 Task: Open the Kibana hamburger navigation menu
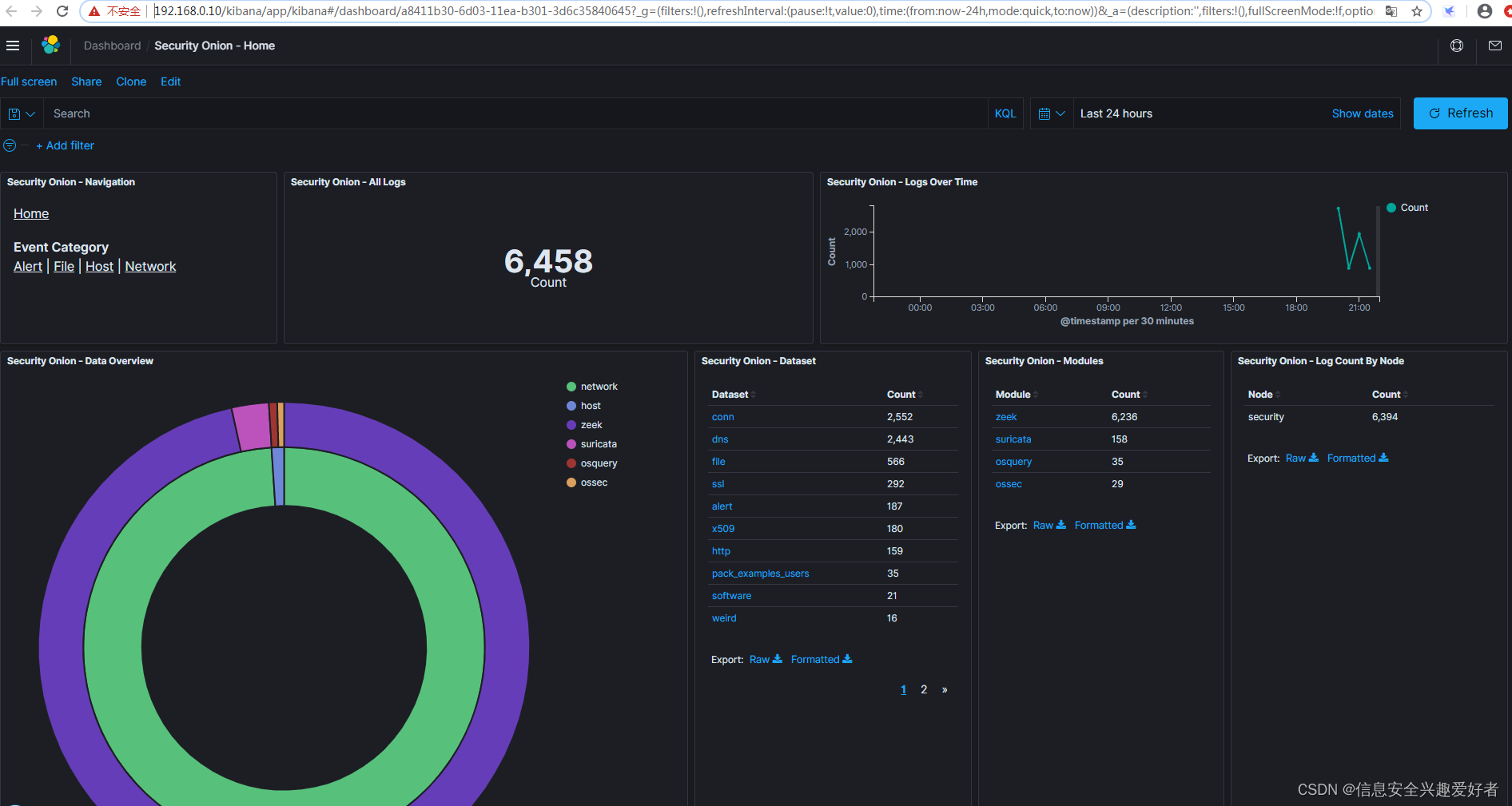coord(13,46)
